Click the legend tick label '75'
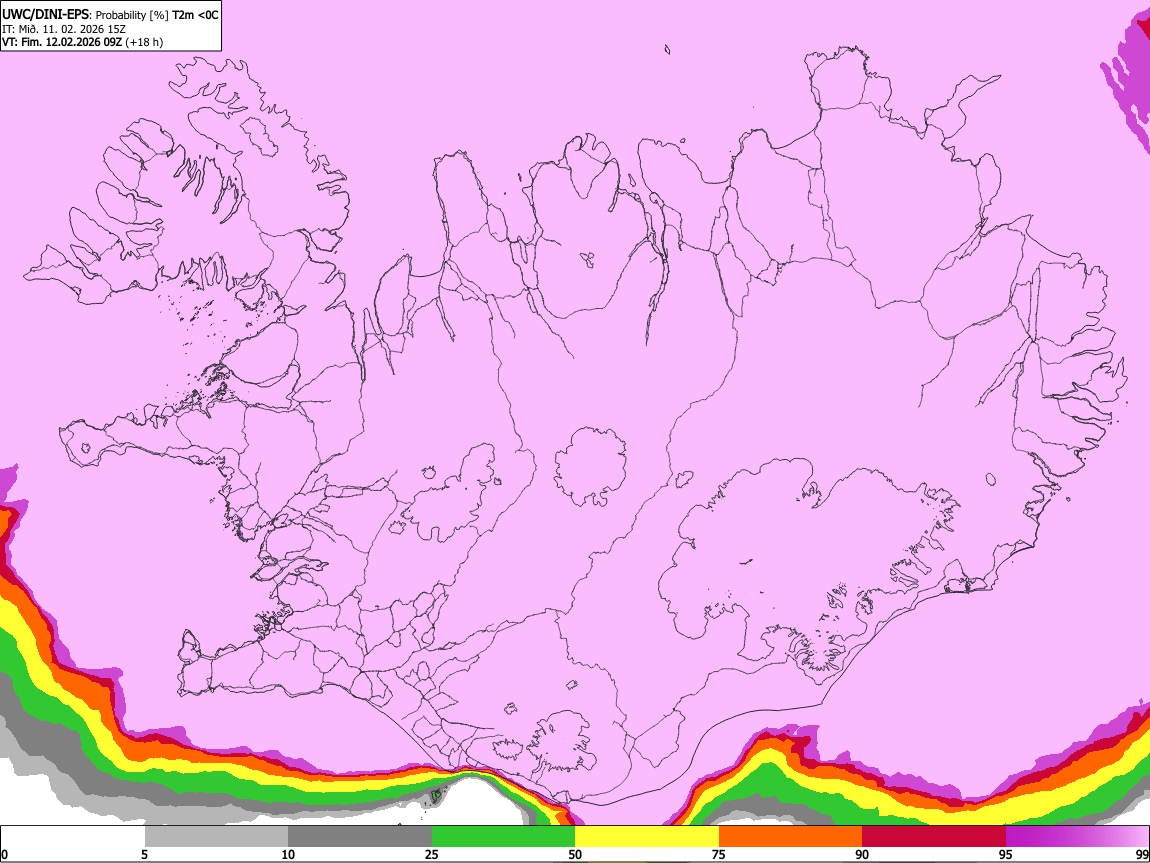This screenshot has width=1150, height=863. point(719,854)
